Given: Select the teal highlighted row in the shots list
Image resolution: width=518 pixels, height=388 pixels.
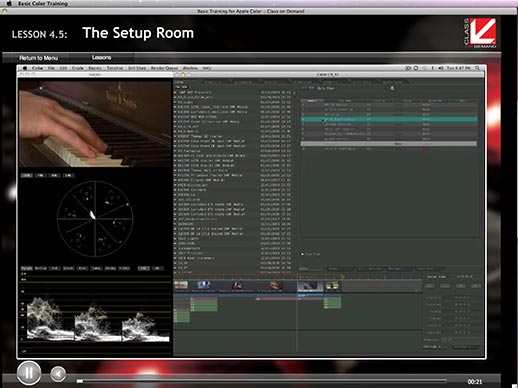Looking at the screenshot, I should [389, 119].
